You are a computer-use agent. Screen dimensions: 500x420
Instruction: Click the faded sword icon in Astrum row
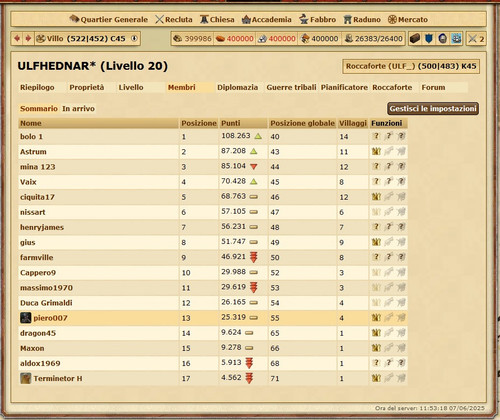[x=389, y=151]
